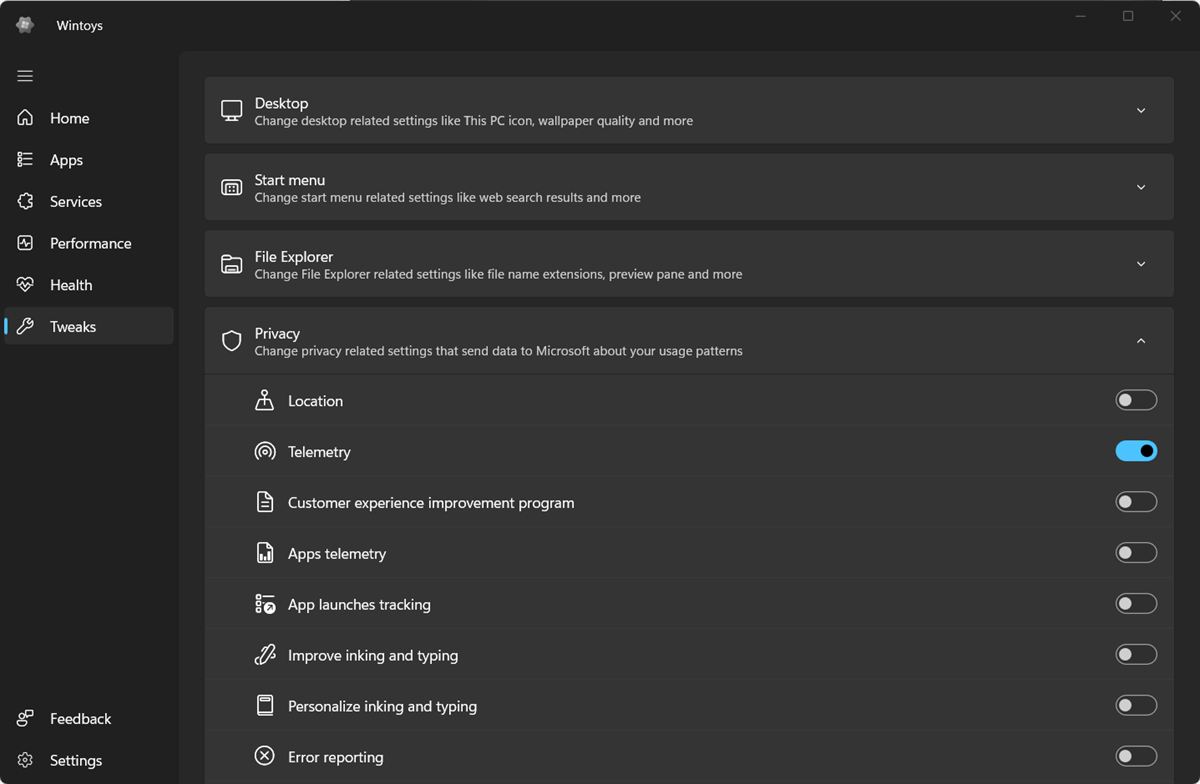The width and height of the screenshot is (1200, 784).
Task: Click the Desktop section description text
Action: tap(473, 121)
